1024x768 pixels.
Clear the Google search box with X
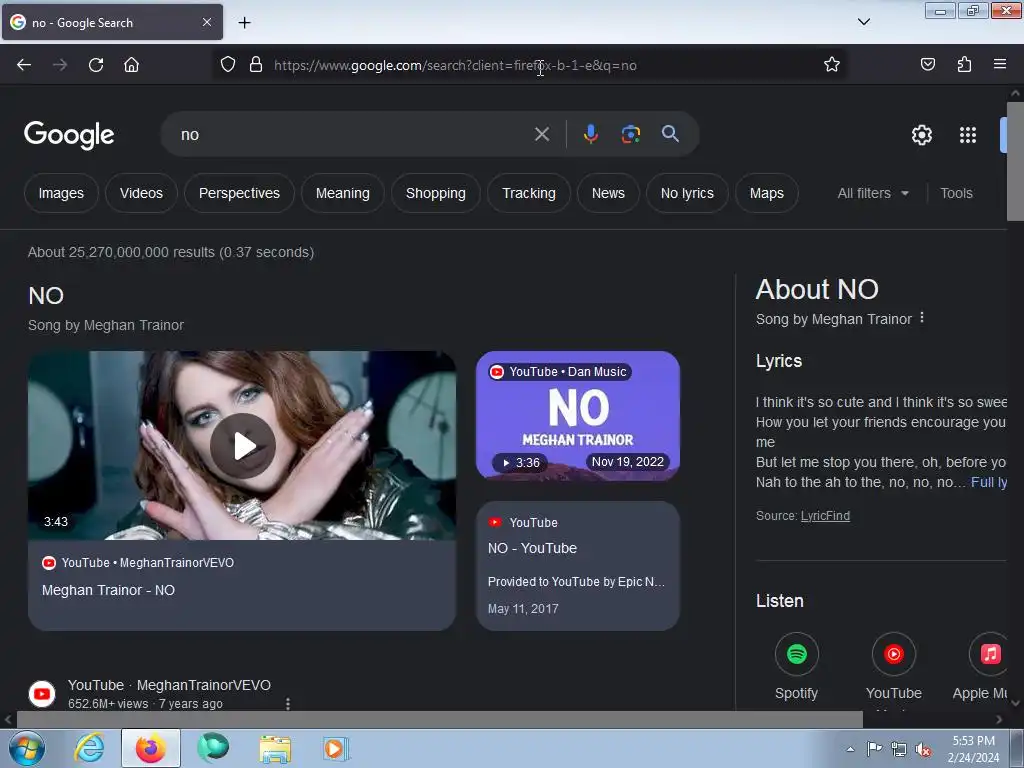tap(541, 135)
